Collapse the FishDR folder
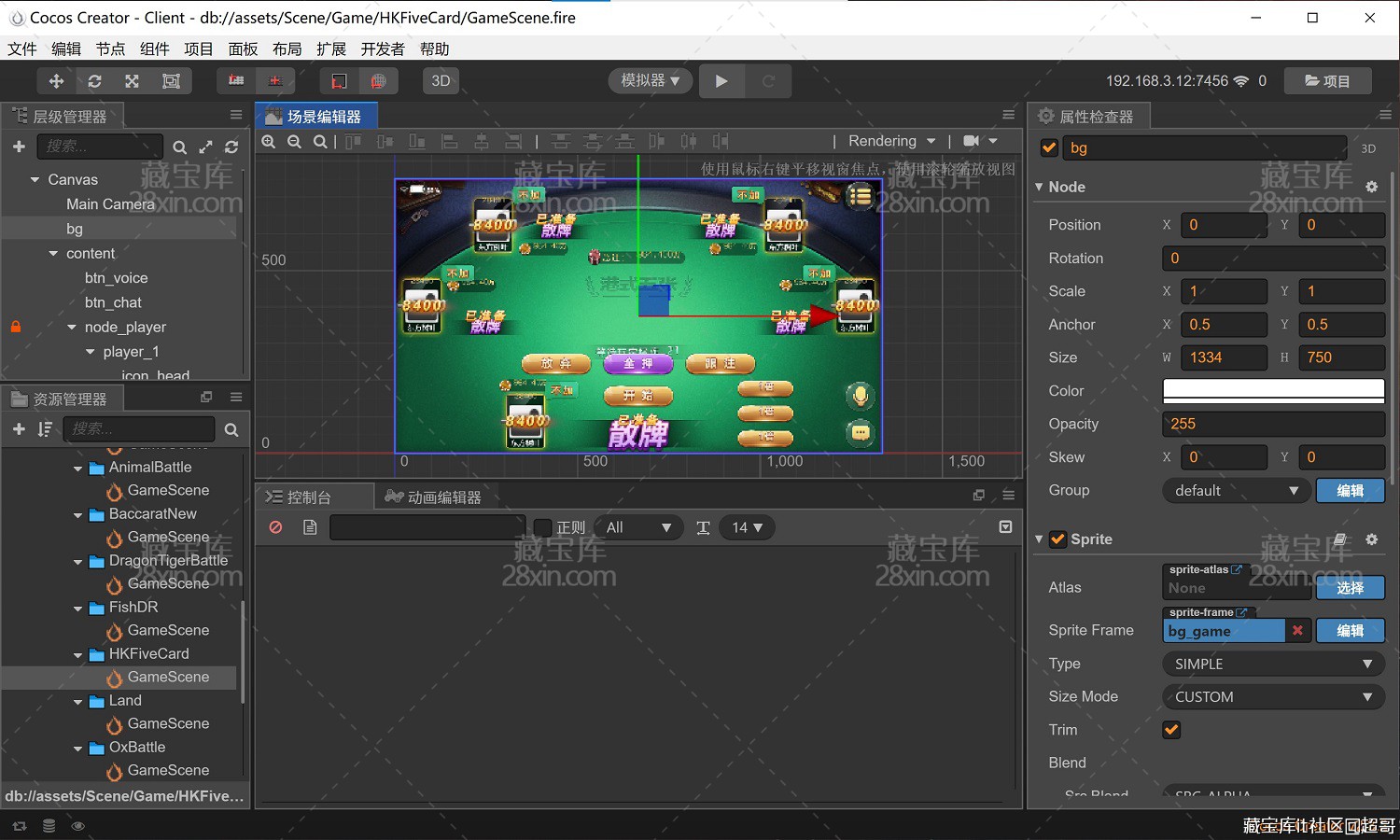Screen dimensions: 1400x840 (x=77, y=608)
